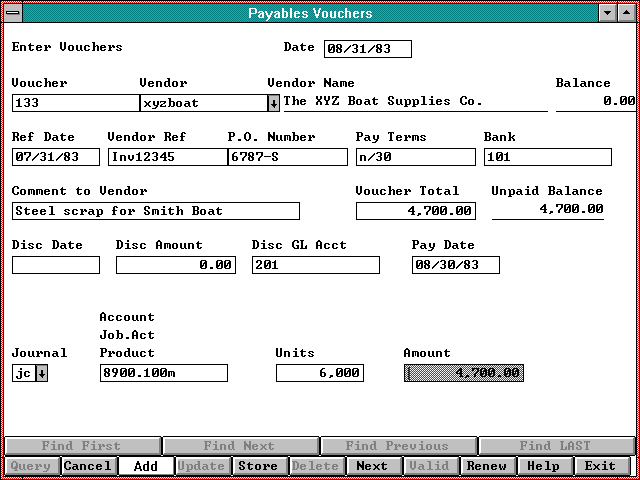640x480 pixels.
Task: Click the Renew button
Action: click(487, 466)
